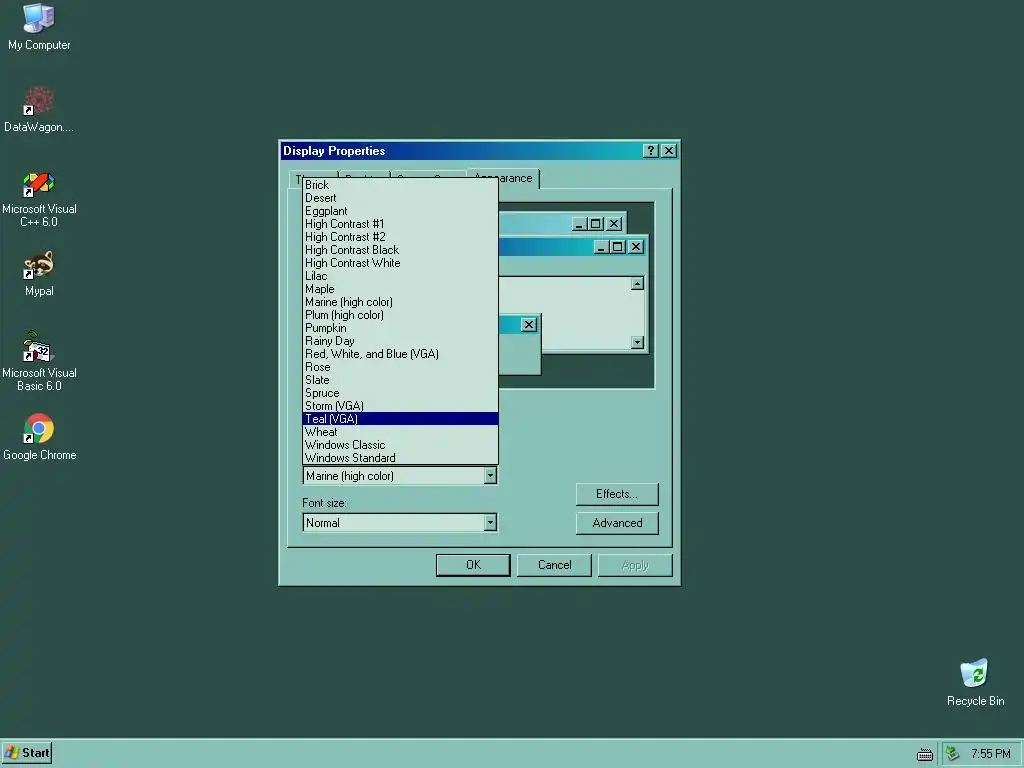The width and height of the screenshot is (1024, 768).
Task: Click the preview message box close button
Action: click(529, 325)
